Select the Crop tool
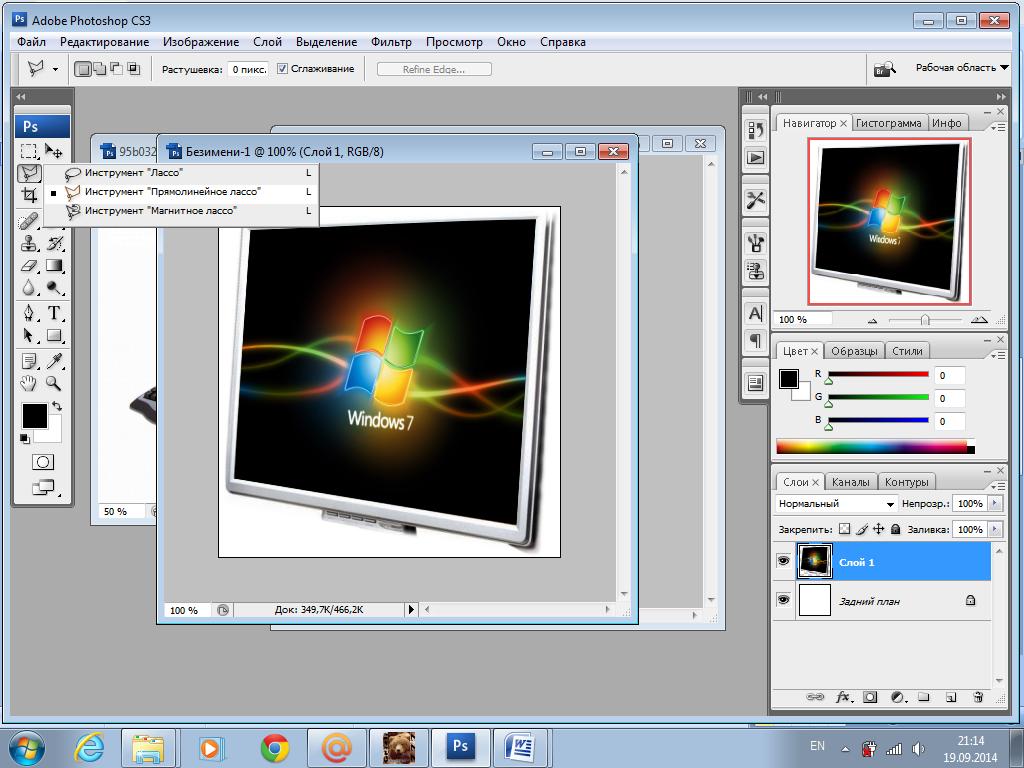The width and height of the screenshot is (1024, 768). 29,195
